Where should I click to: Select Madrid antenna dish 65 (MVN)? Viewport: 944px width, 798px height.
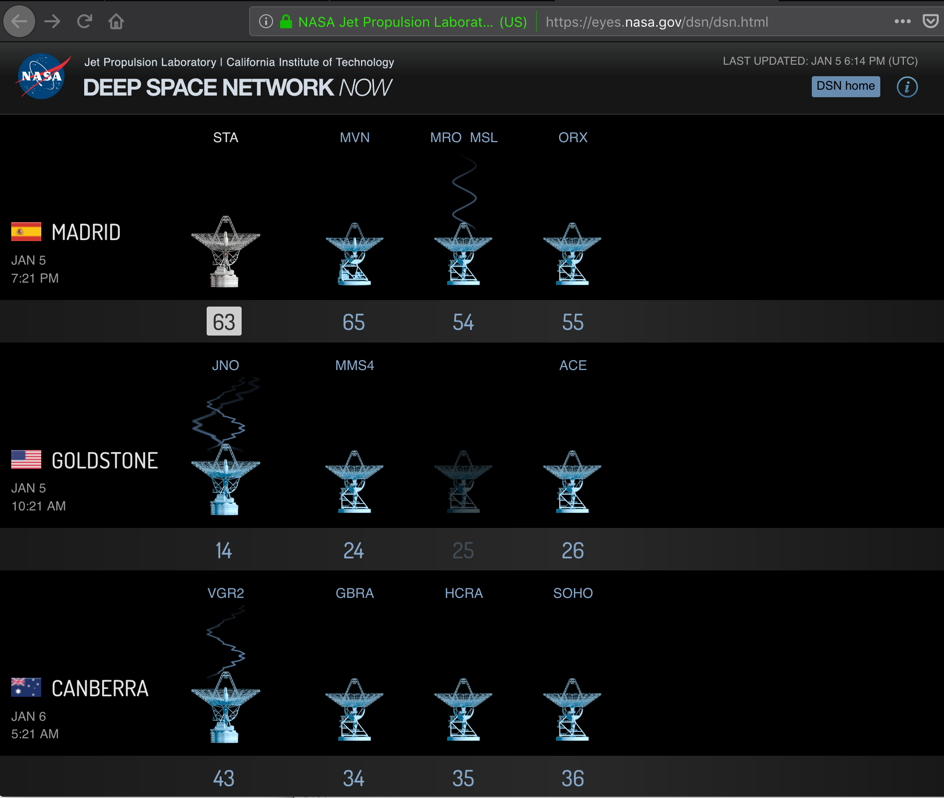[354, 254]
